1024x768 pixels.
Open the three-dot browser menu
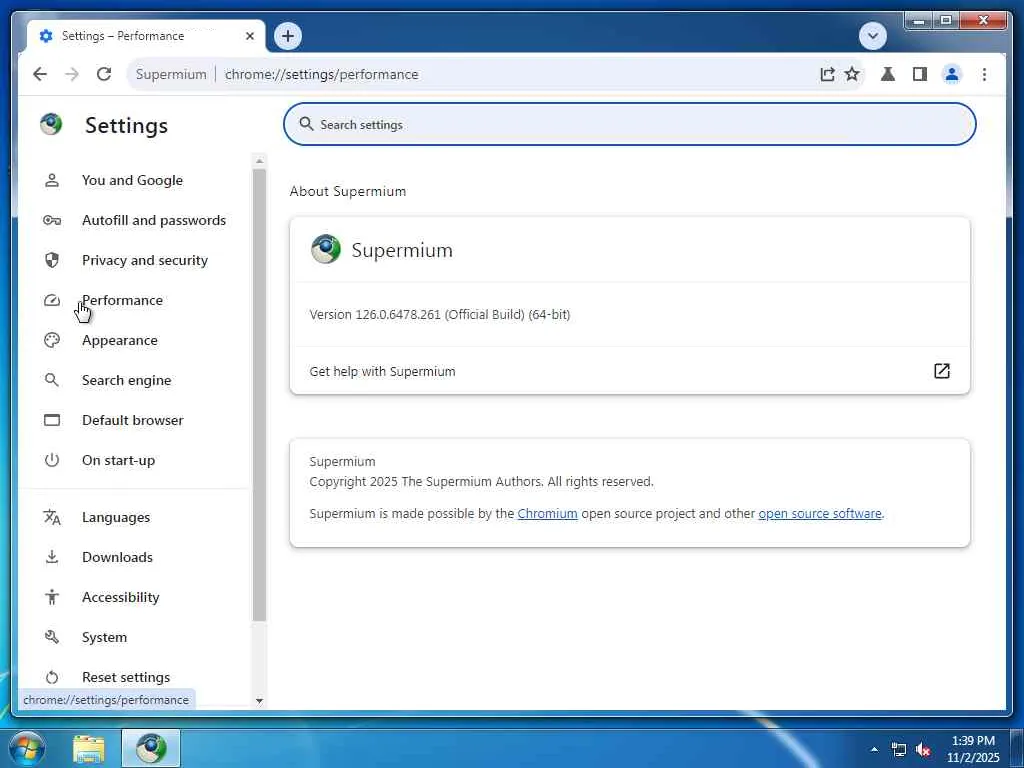[x=984, y=74]
